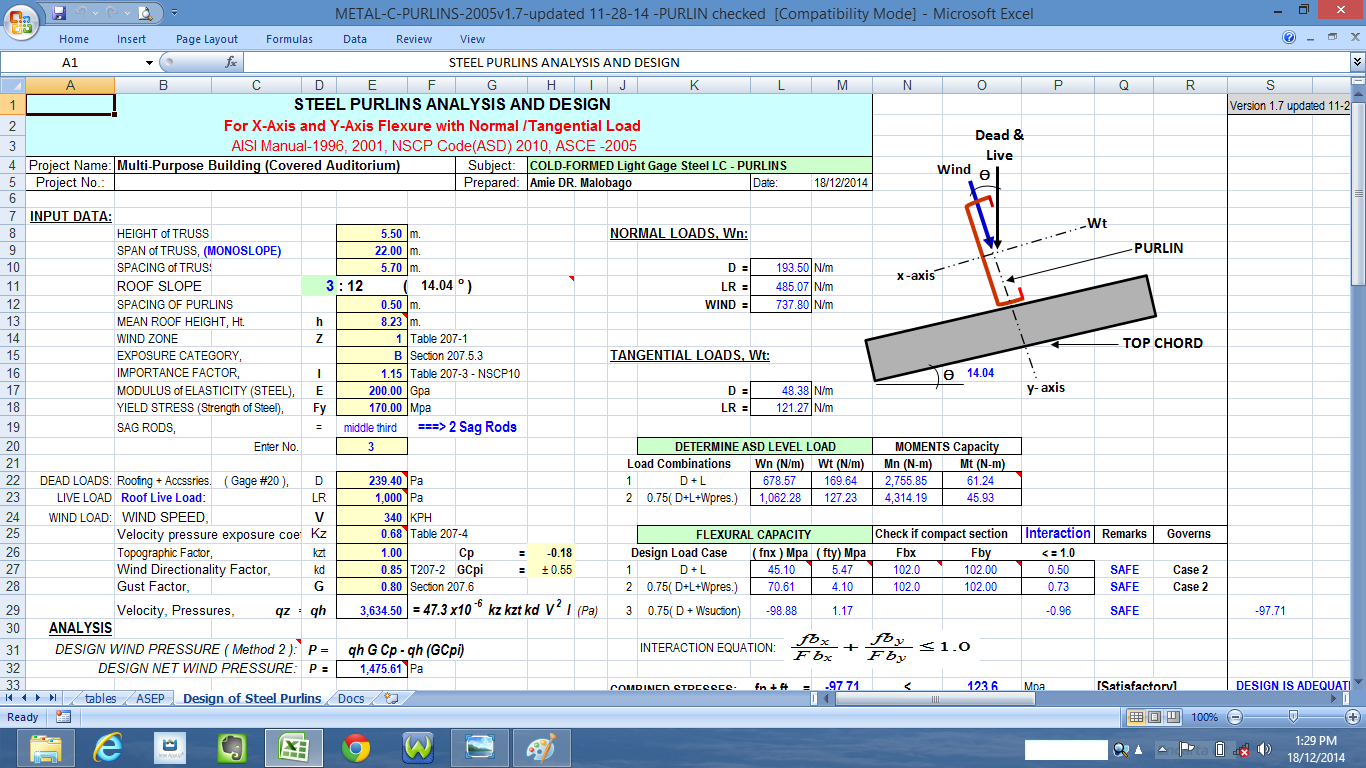The height and width of the screenshot is (768, 1366).
Task: Switch to the Formulas ribbon tab
Action: (289, 39)
